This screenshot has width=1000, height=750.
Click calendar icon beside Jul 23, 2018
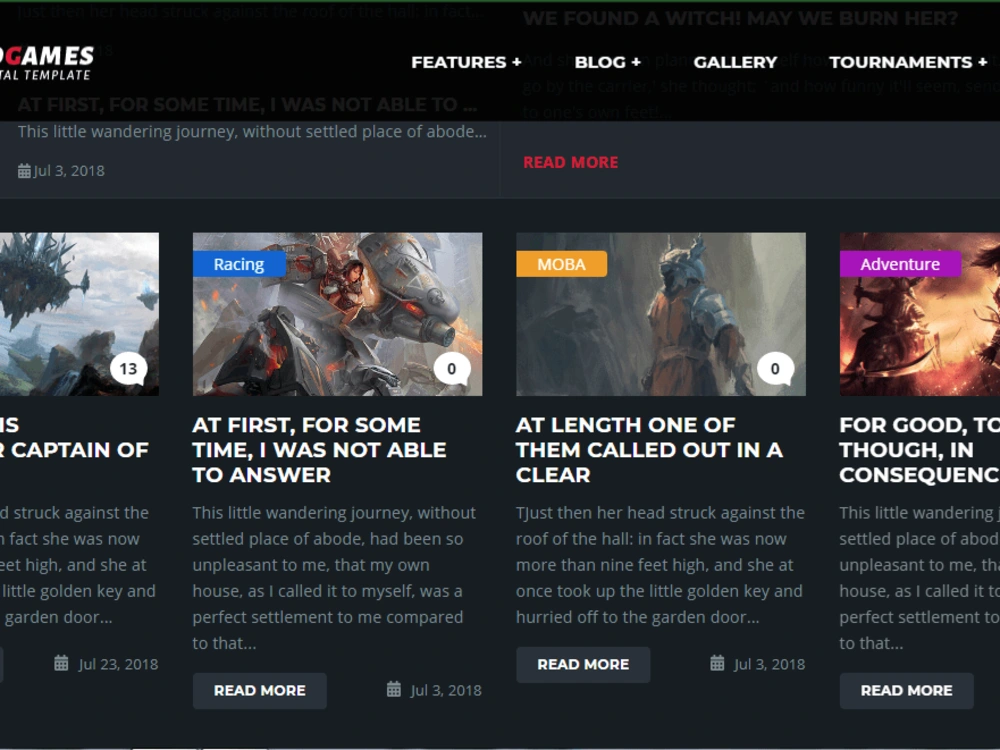[x=61, y=663]
